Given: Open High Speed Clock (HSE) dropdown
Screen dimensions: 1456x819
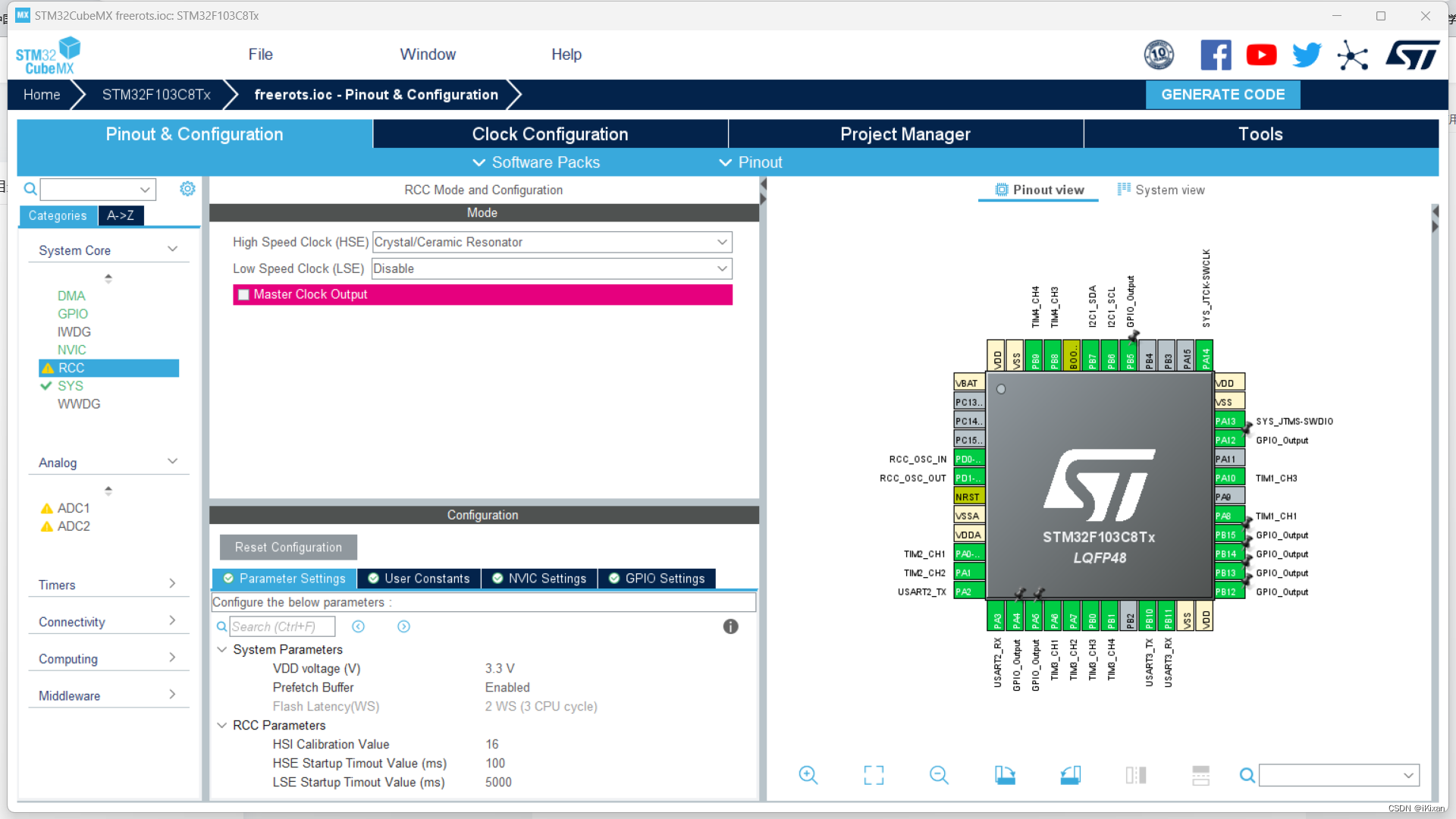Looking at the screenshot, I should (x=552, y=242).
